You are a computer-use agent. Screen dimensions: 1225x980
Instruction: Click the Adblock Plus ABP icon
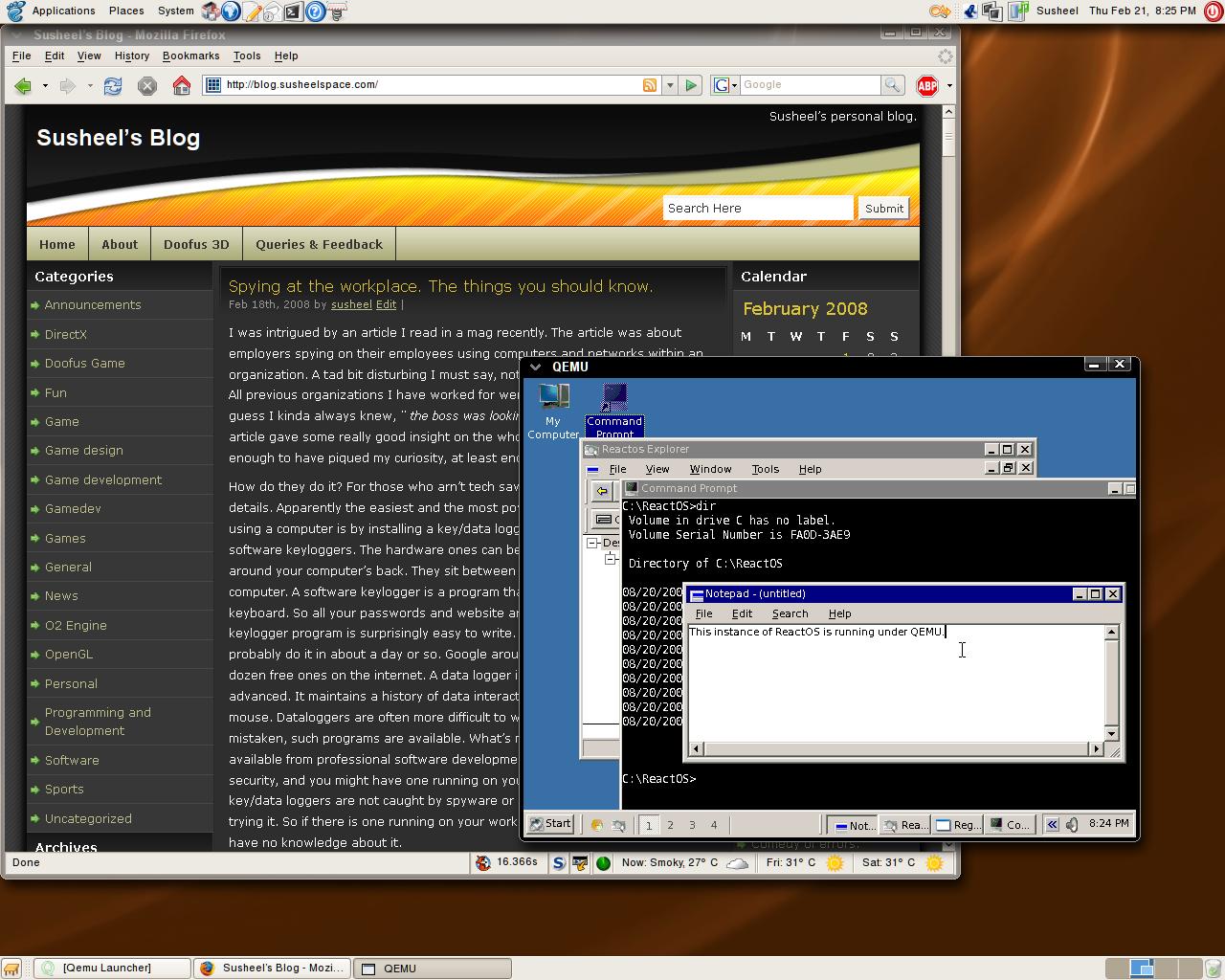[x=927, y=86]
